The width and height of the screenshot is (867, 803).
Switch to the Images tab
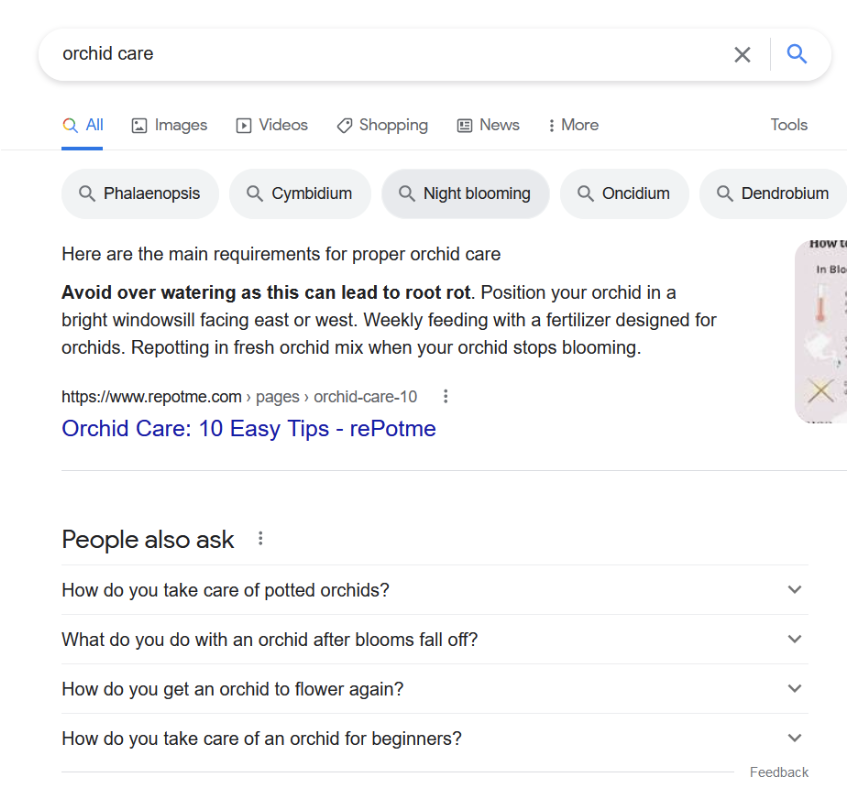click(x=169, y=125)
